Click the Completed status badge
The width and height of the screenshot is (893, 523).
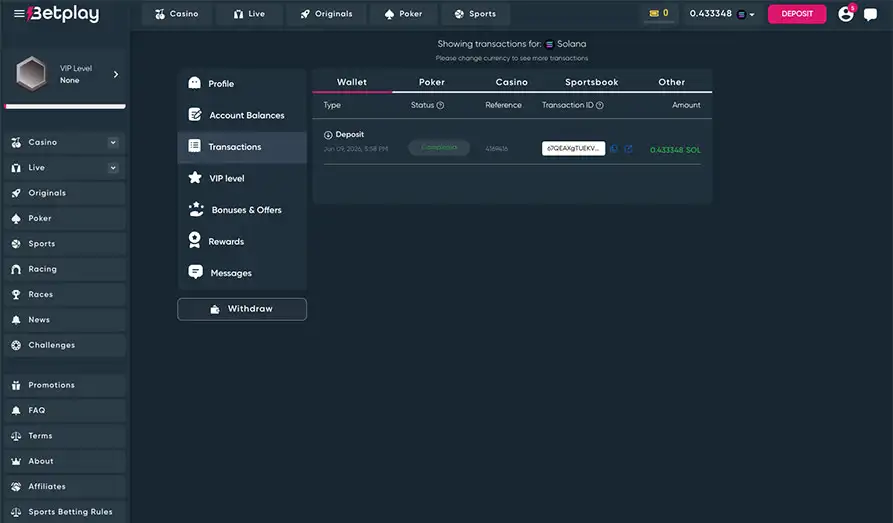click(439, 148)
